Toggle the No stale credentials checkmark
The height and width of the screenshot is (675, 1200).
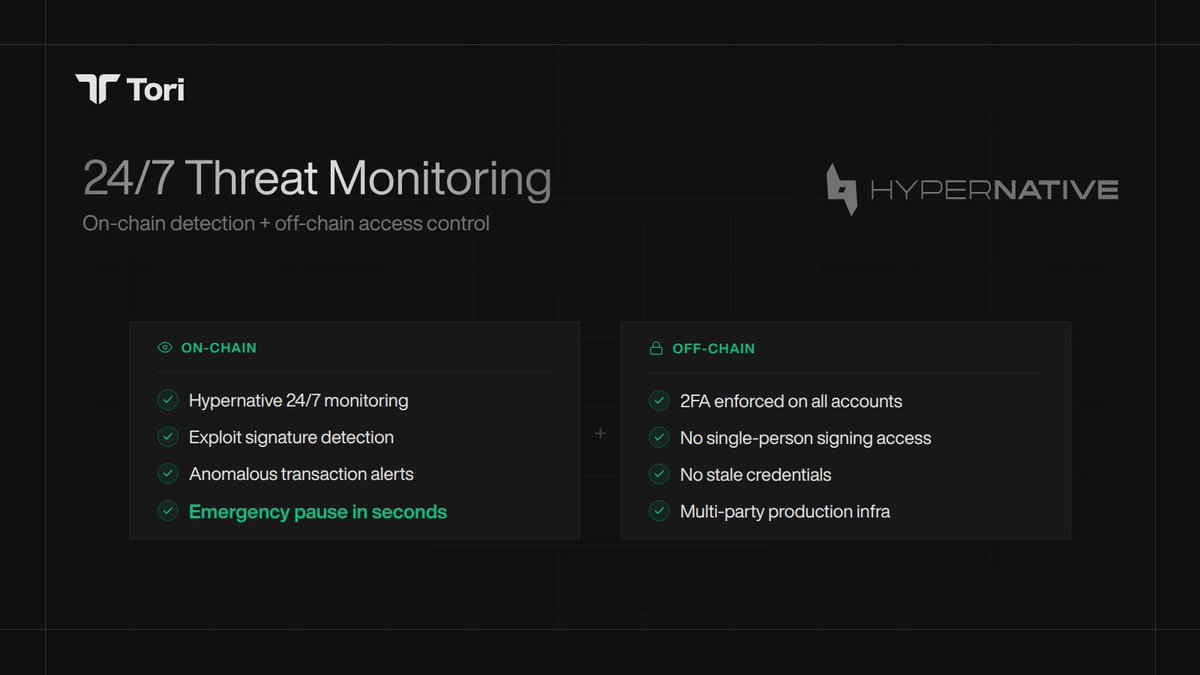click(659, 474)
